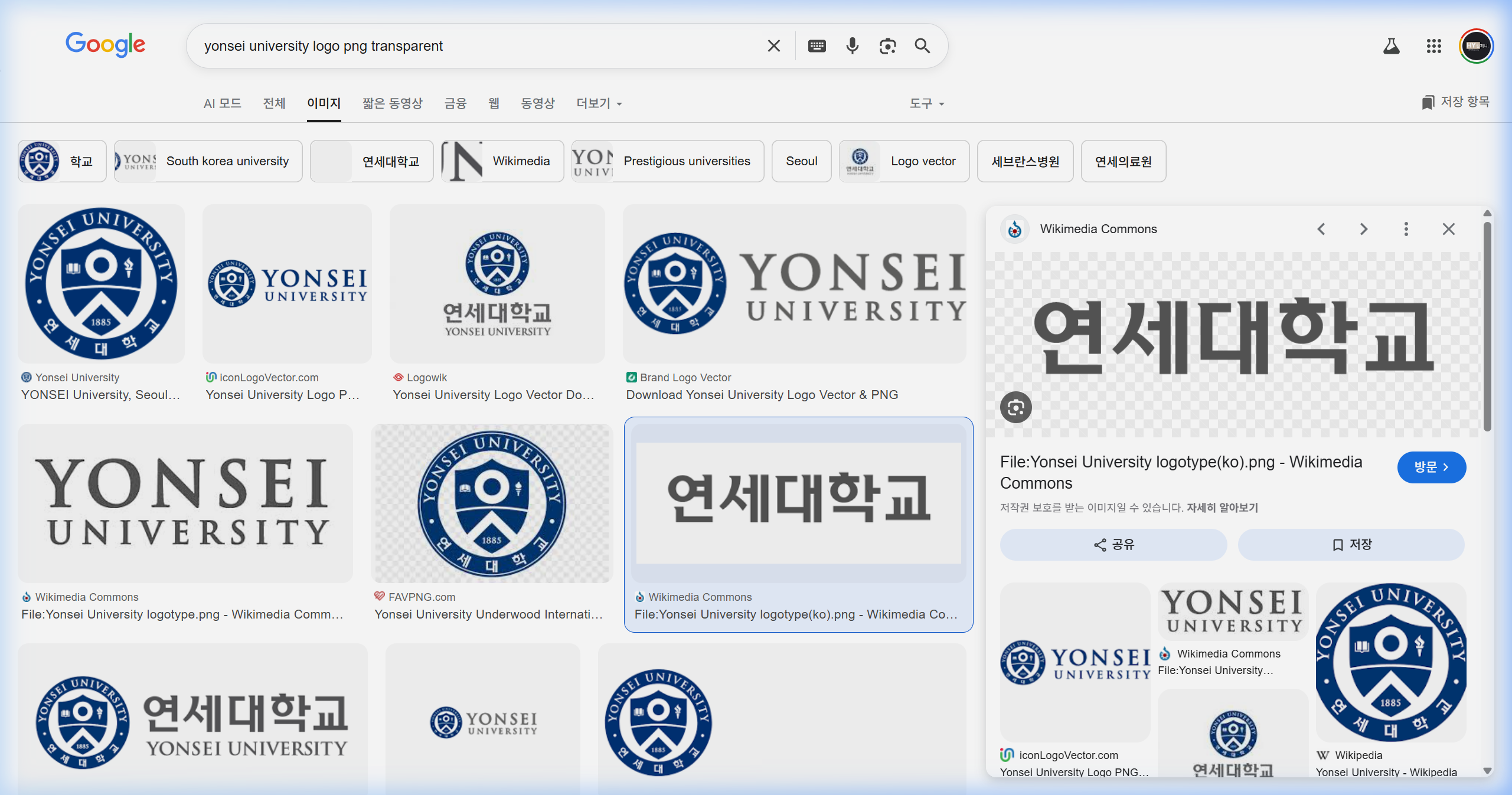Open Wikimedia YONSEI UNIVERSITY logotype thumbnail
Viewport: 1512px width, 795px height.
[x=185, y=503]
